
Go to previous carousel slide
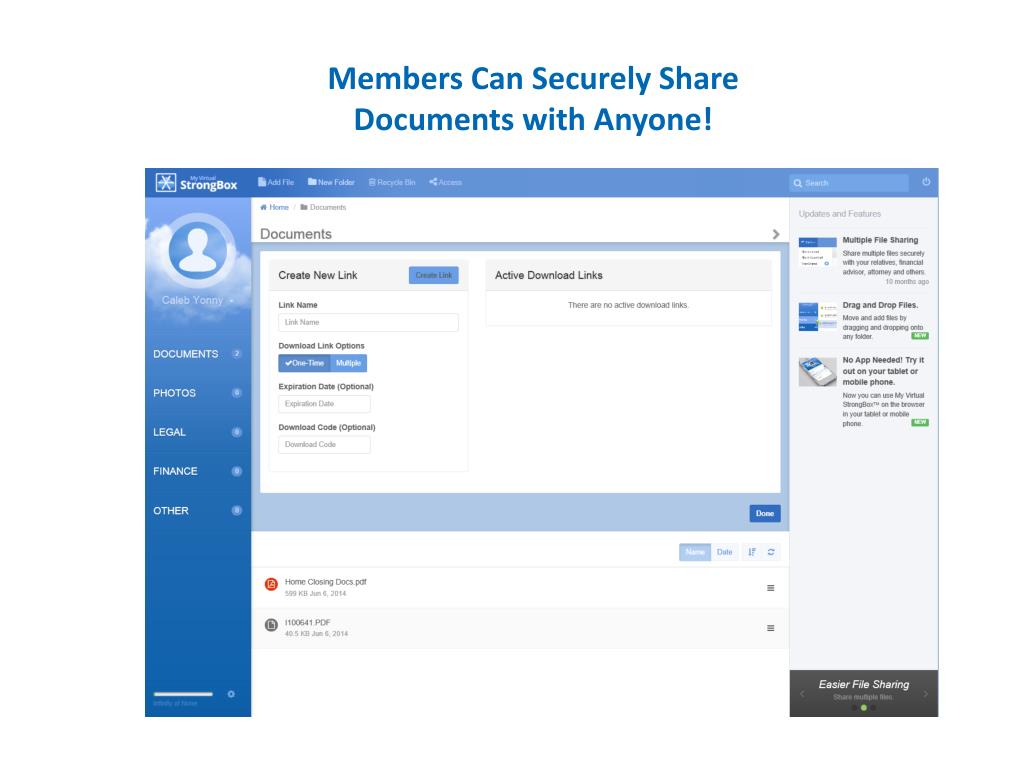(x=802, y=694)
